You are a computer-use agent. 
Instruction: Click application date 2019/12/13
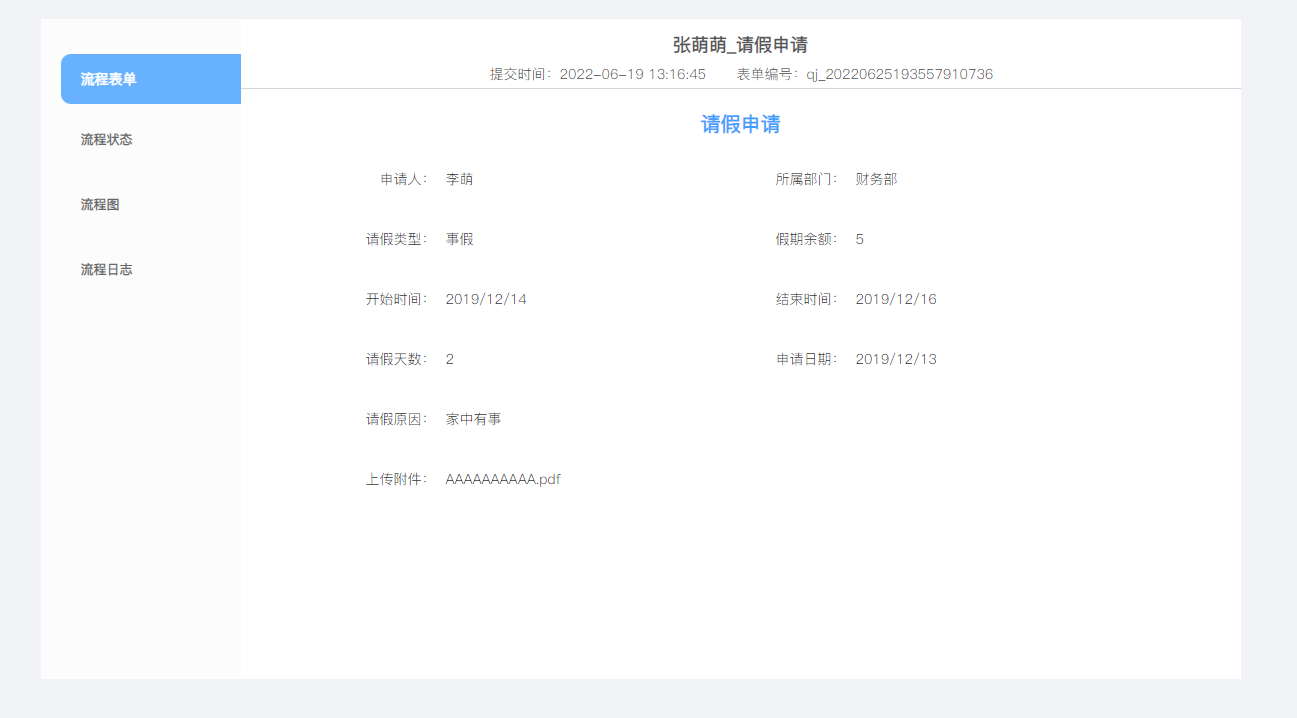coord(896,359)
